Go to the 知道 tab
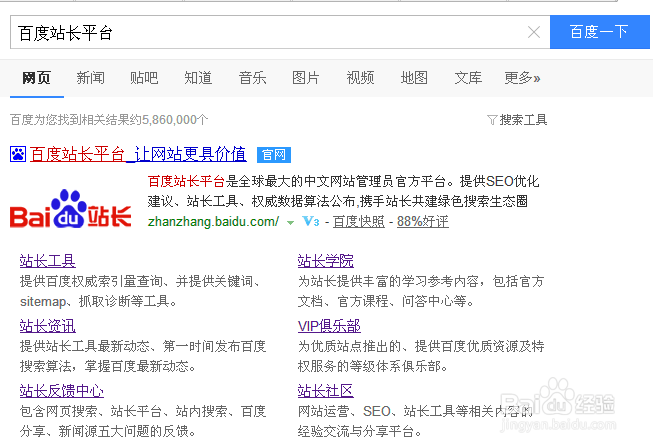The height and width of the screenshot is (448, 653). point(198,78)
